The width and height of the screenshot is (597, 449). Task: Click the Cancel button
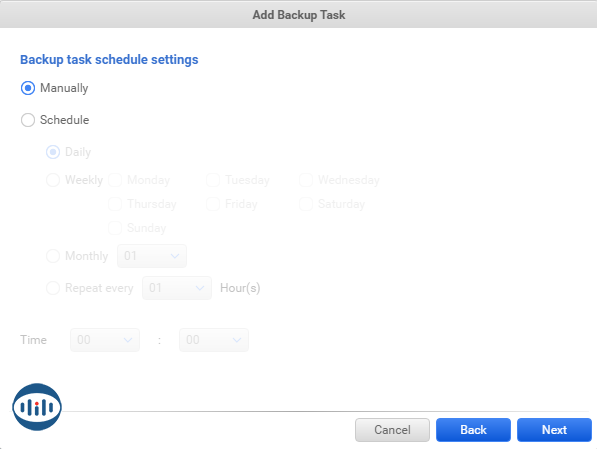tap(393, 430)
